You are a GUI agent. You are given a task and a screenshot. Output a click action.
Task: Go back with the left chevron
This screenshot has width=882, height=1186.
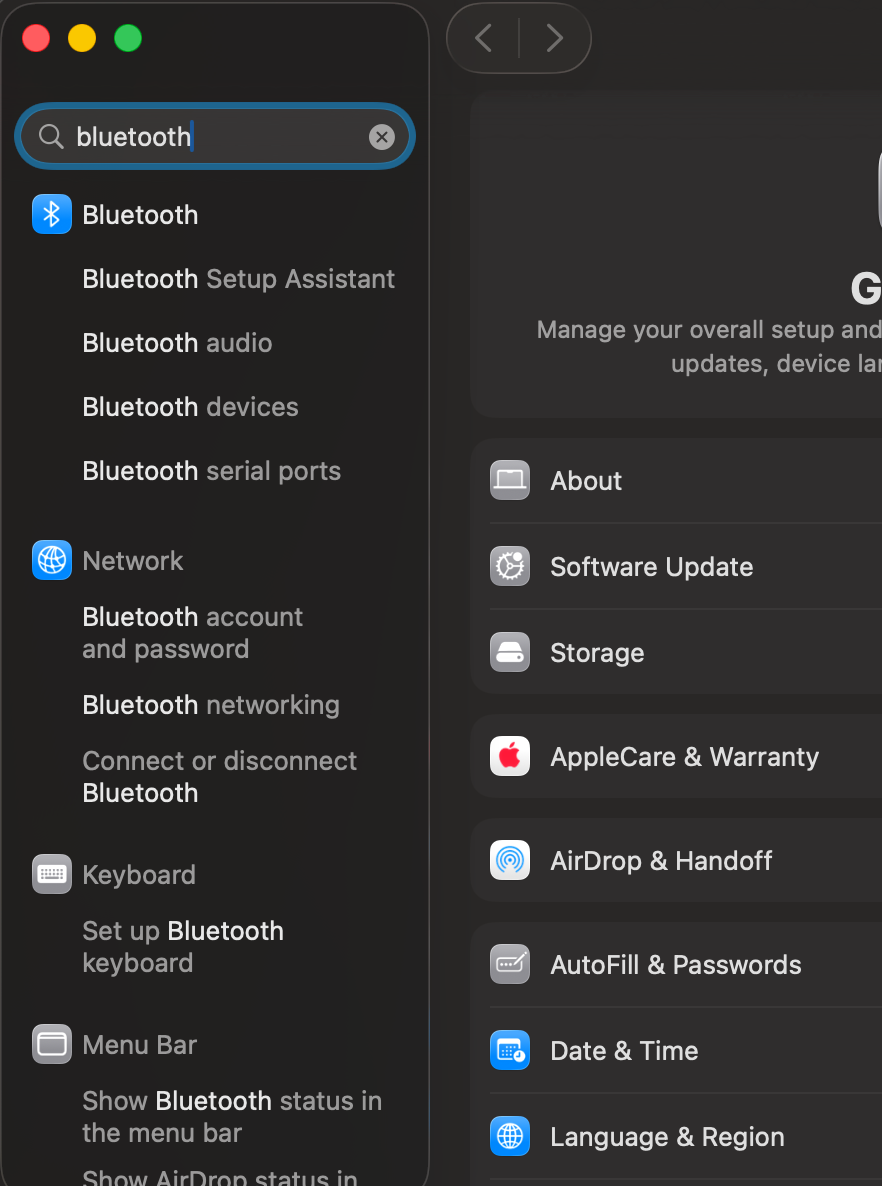[483, 38]
